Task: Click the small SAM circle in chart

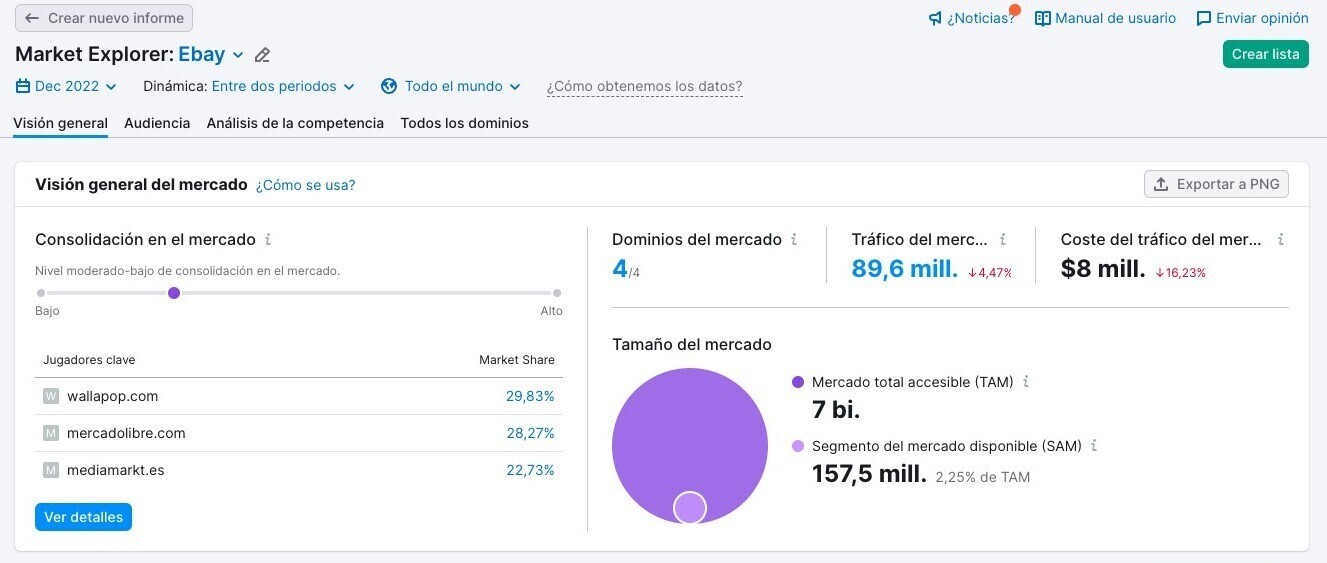Action: click(690, 507)
